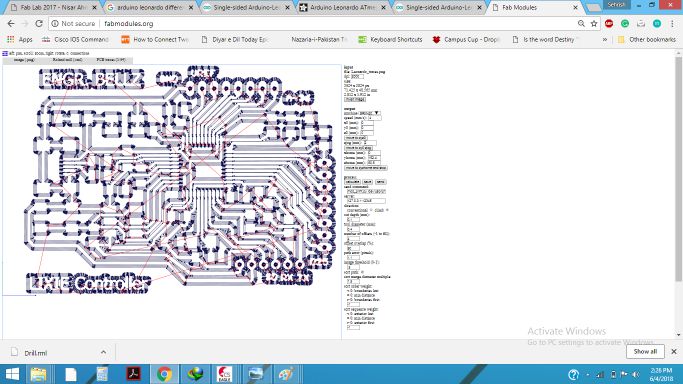Click the number of offsets input field
Image resolution: width=683 pixels, height=384 pixels.
pyautogui.click(x=353, y=239)
